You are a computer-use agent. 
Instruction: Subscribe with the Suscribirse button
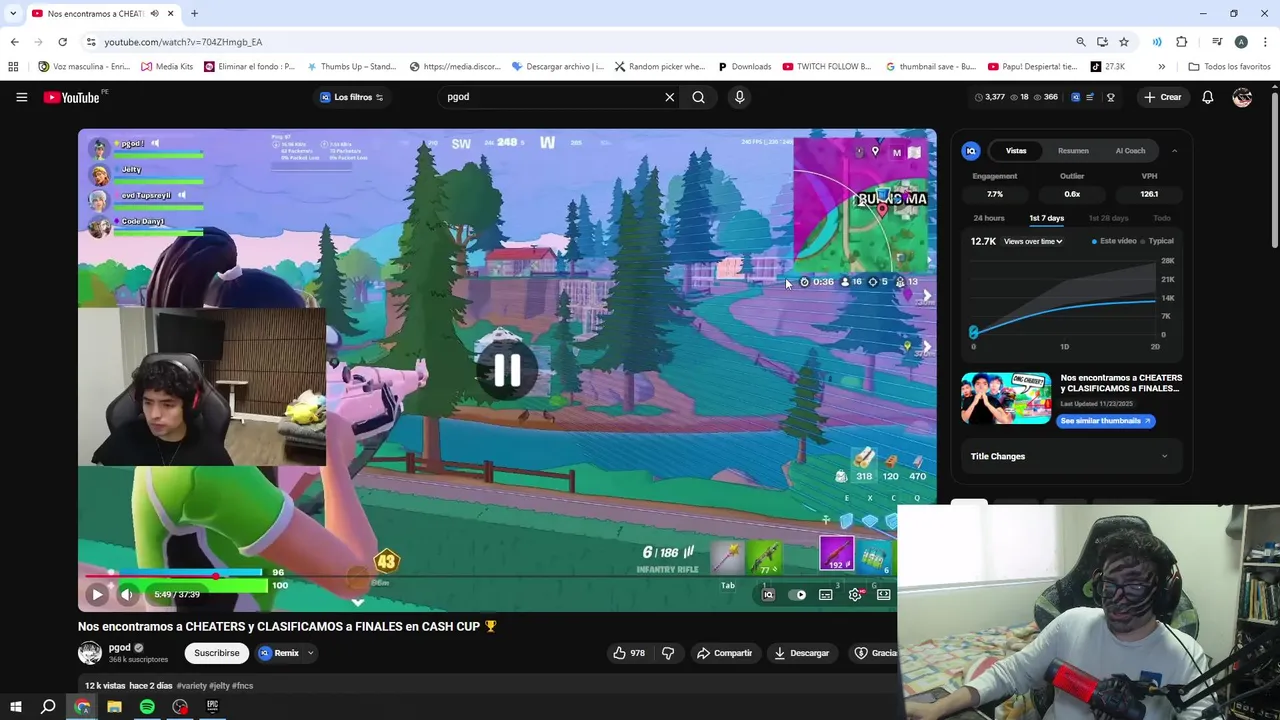pos(216,653)
